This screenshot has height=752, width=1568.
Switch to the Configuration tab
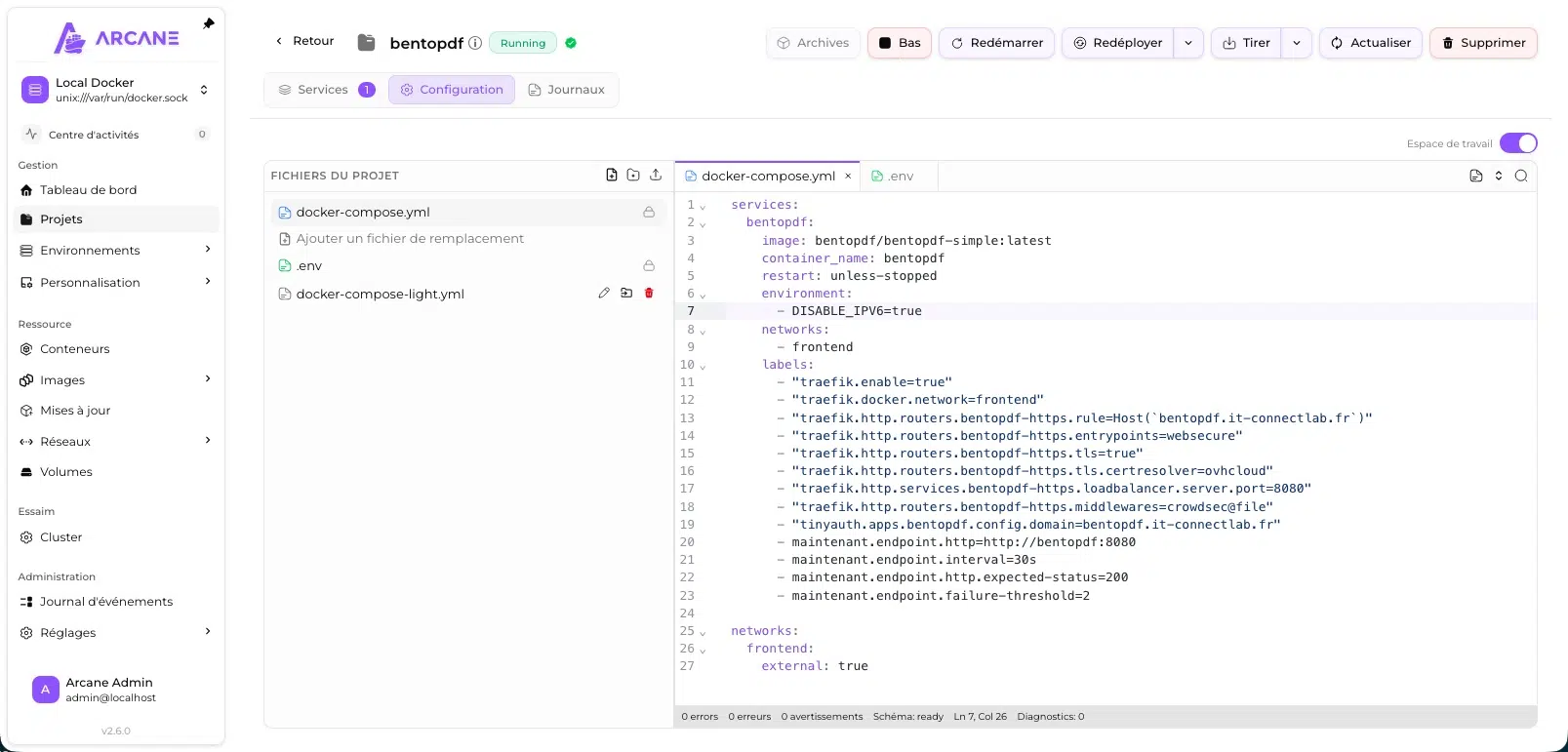pyautogui.click(x=452, y=90)
